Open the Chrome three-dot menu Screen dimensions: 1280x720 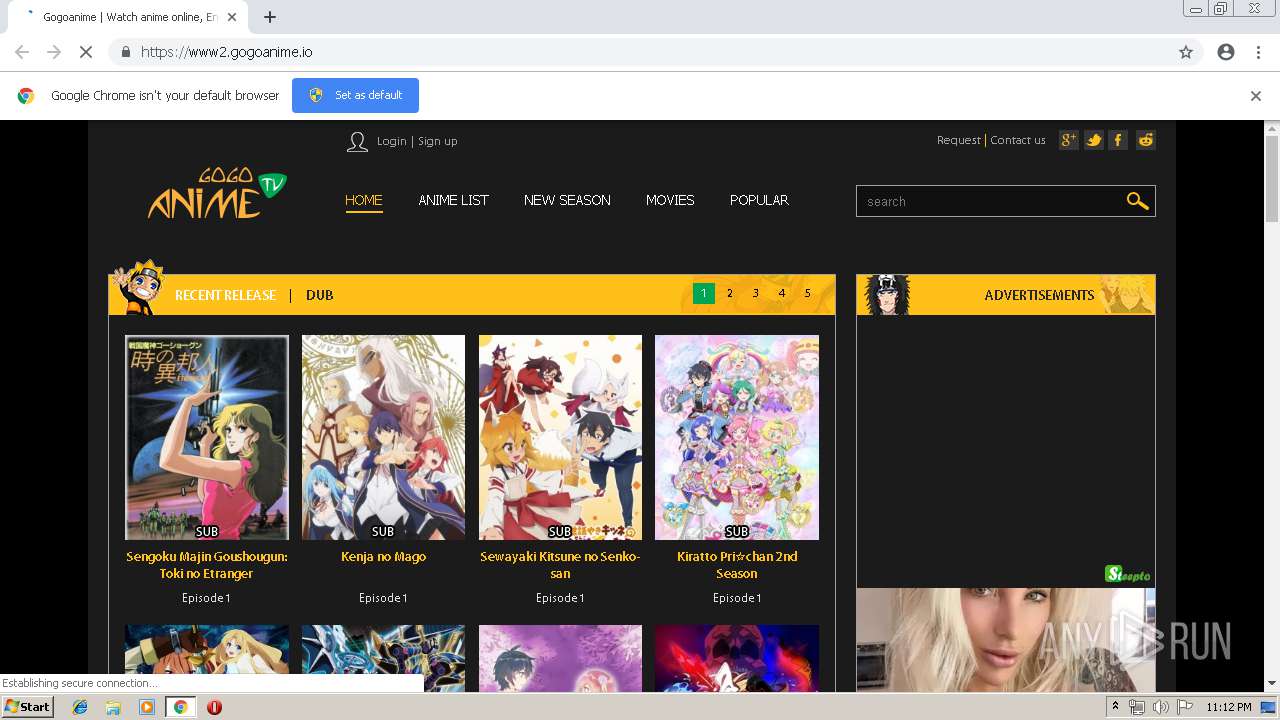pos(1258,52)
